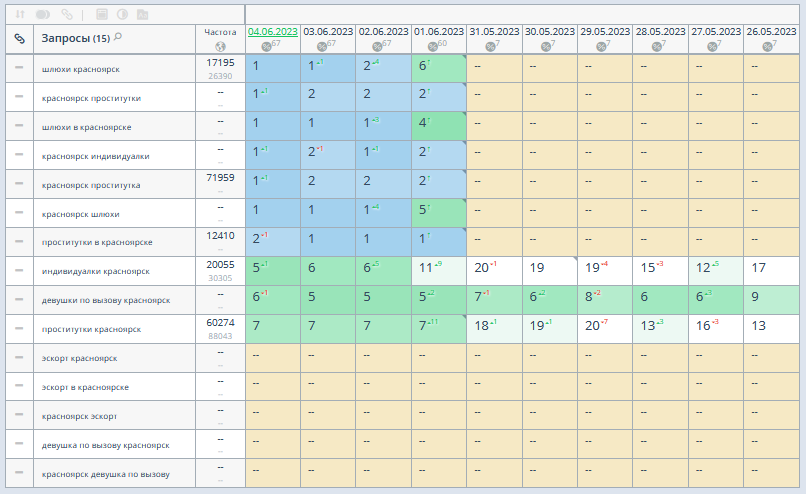
Task: Click the chain link icon in toolbar
Action: click(67, 15)
